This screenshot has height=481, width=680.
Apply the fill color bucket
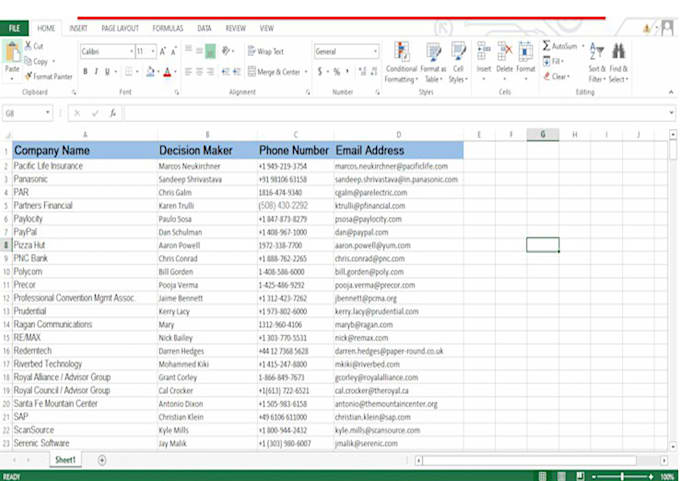(x=150, y=72)
